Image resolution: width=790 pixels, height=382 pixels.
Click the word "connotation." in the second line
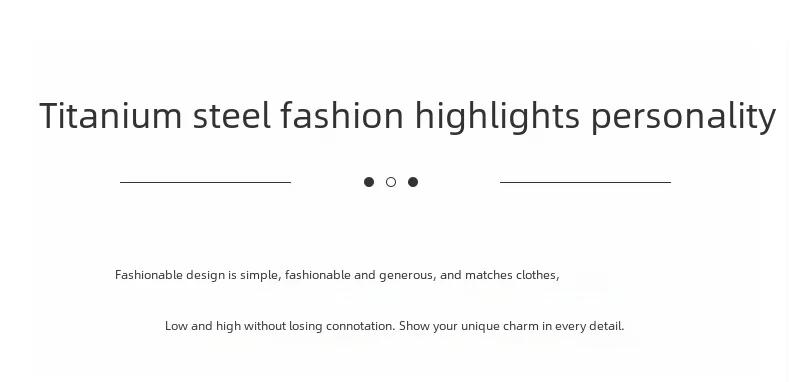click(361, 326)
